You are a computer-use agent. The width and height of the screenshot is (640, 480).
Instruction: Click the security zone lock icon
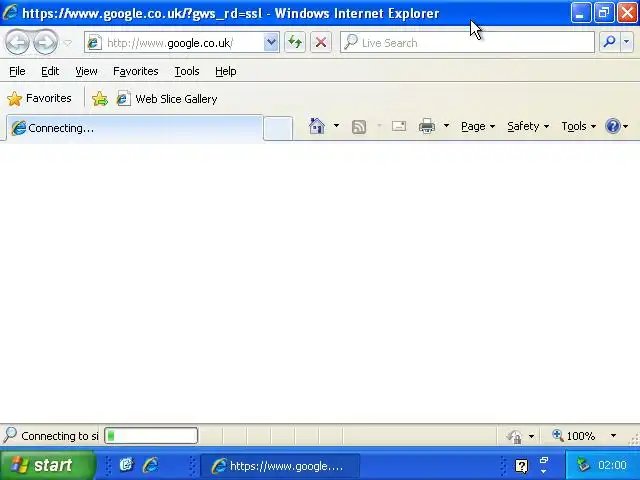[x=515, y=436]
